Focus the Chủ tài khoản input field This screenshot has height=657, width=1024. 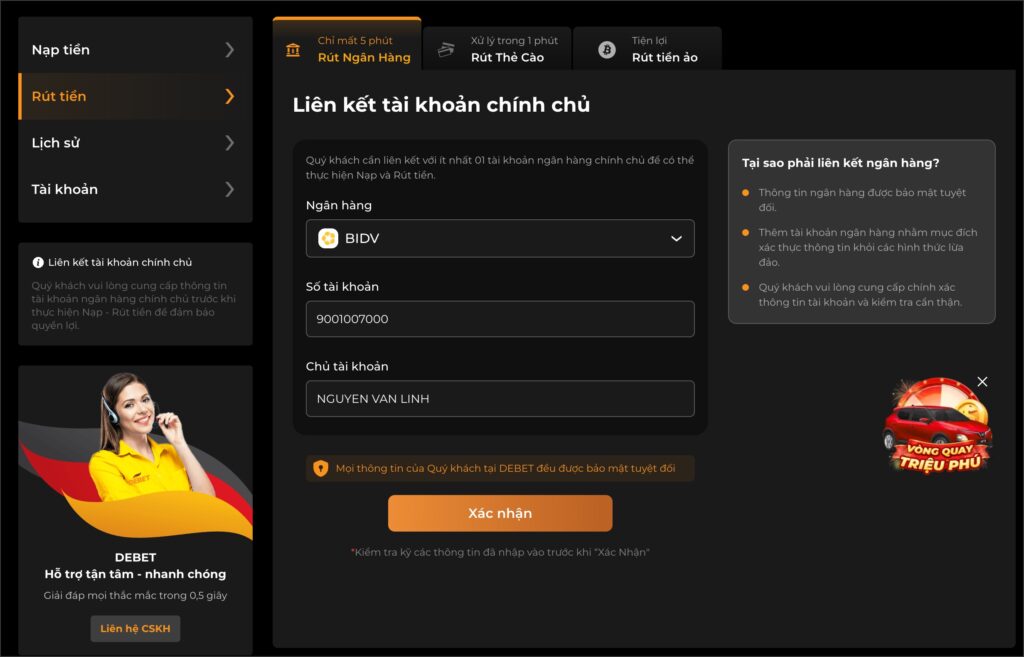(500, 398)
